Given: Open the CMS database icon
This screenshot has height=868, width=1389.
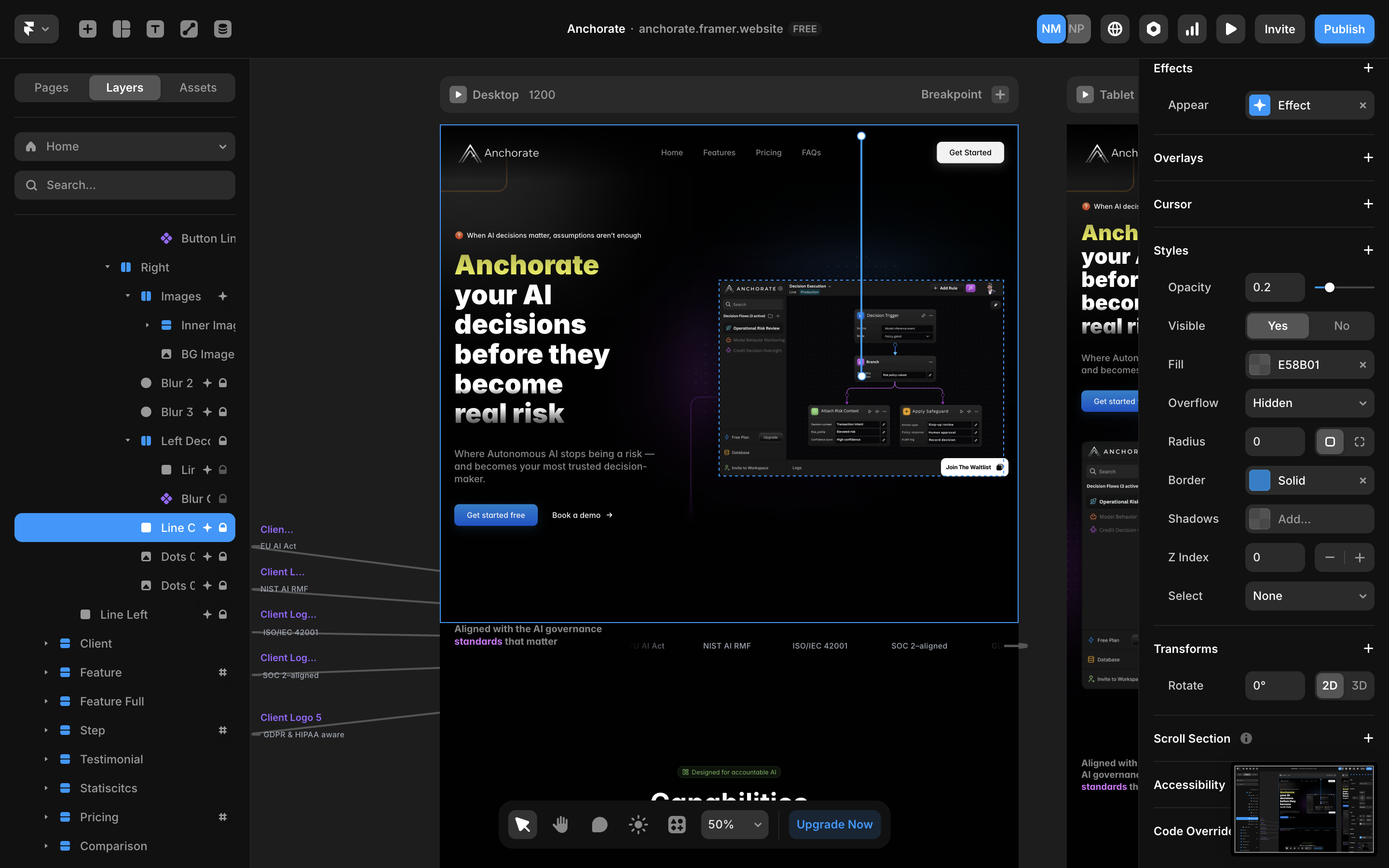Looking at the screenshot, I should [223, 29].
